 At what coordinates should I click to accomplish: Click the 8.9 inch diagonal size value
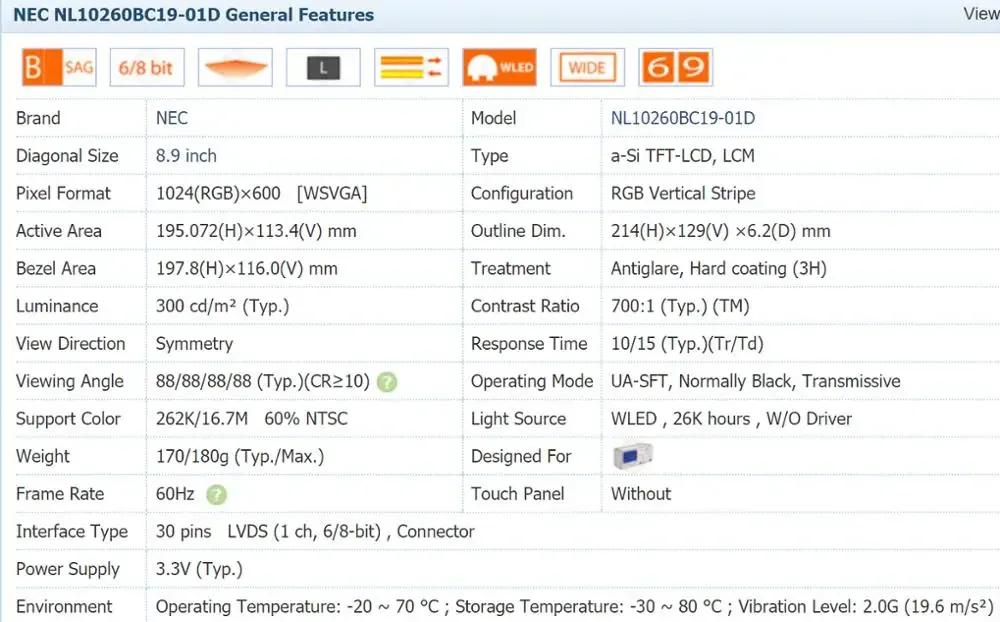click(x=186, y=156)
